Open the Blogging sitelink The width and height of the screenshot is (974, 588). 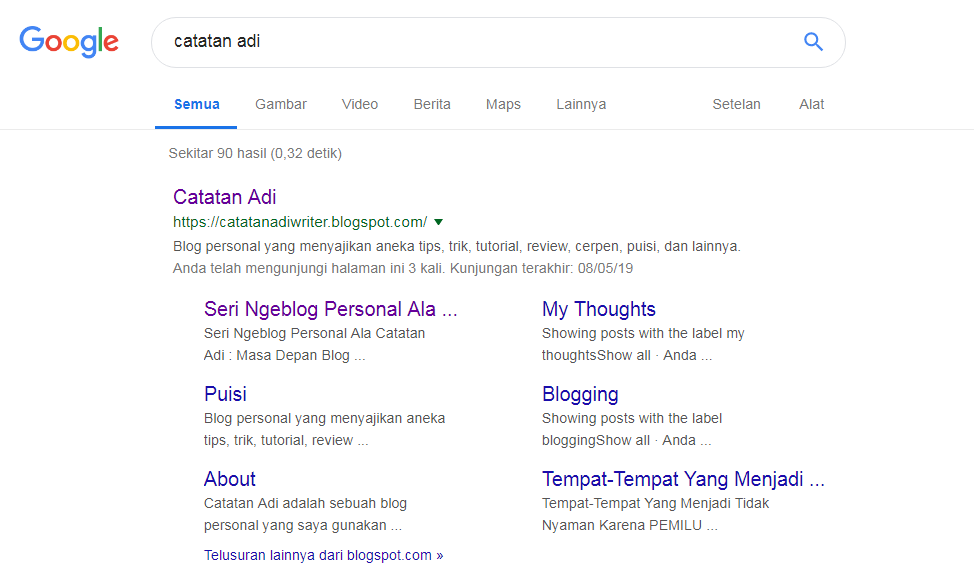tap(580, 394)
